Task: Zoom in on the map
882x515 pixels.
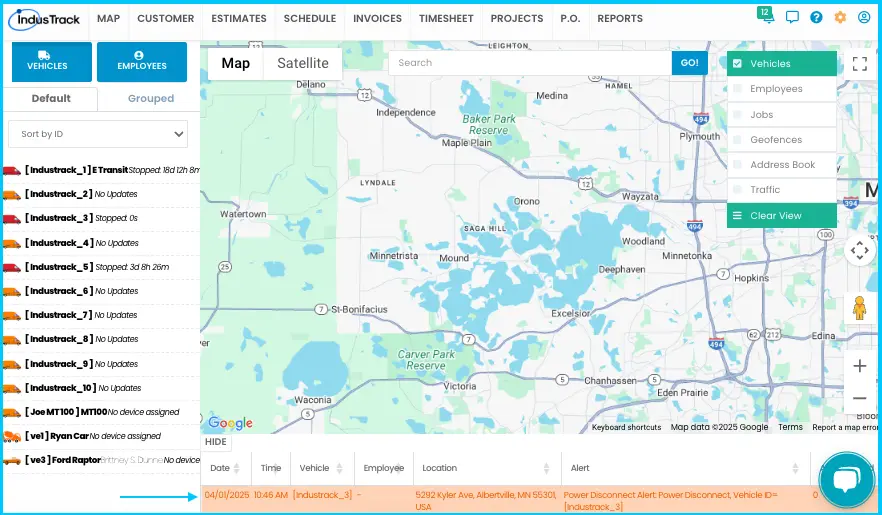Action: [860, 366]
